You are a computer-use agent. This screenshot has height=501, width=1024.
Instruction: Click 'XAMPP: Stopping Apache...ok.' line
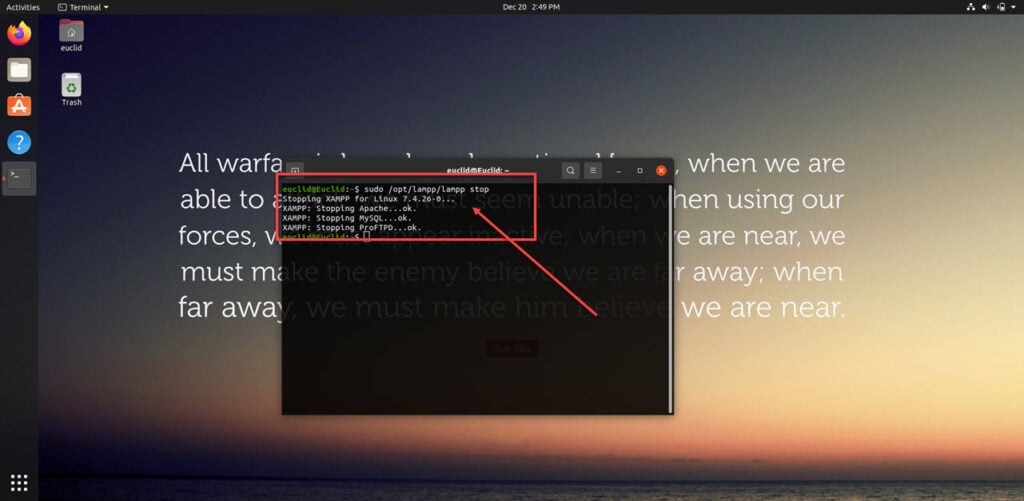[x=349, y=208]
